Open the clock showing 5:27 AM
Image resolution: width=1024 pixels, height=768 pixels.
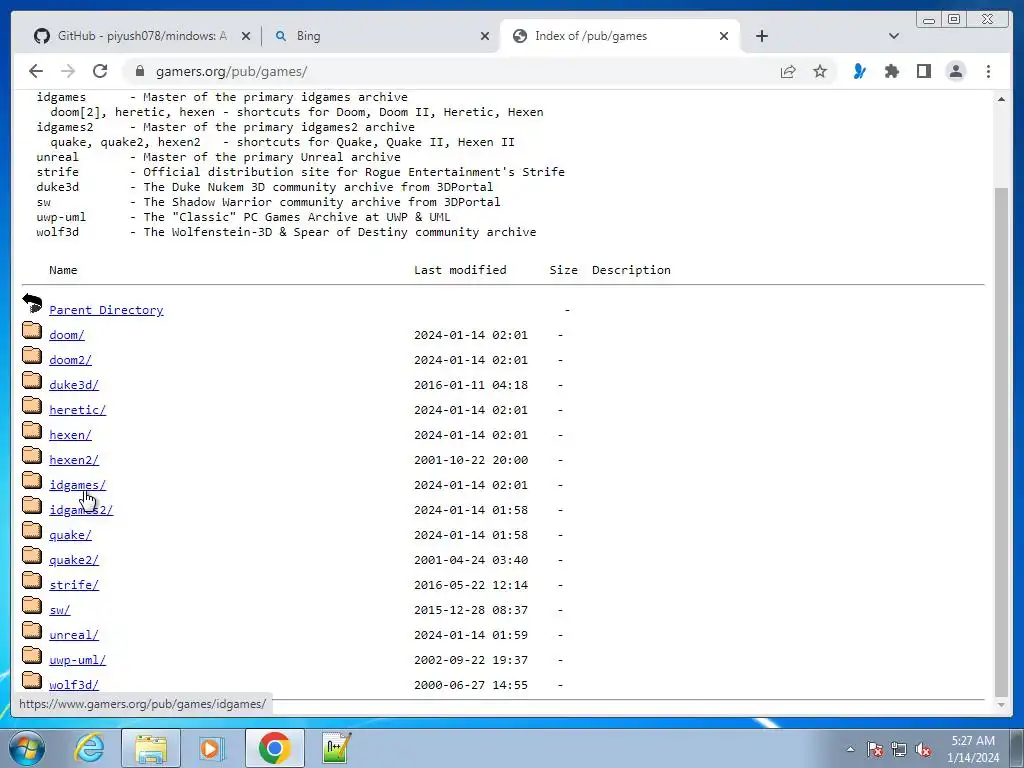973,749
